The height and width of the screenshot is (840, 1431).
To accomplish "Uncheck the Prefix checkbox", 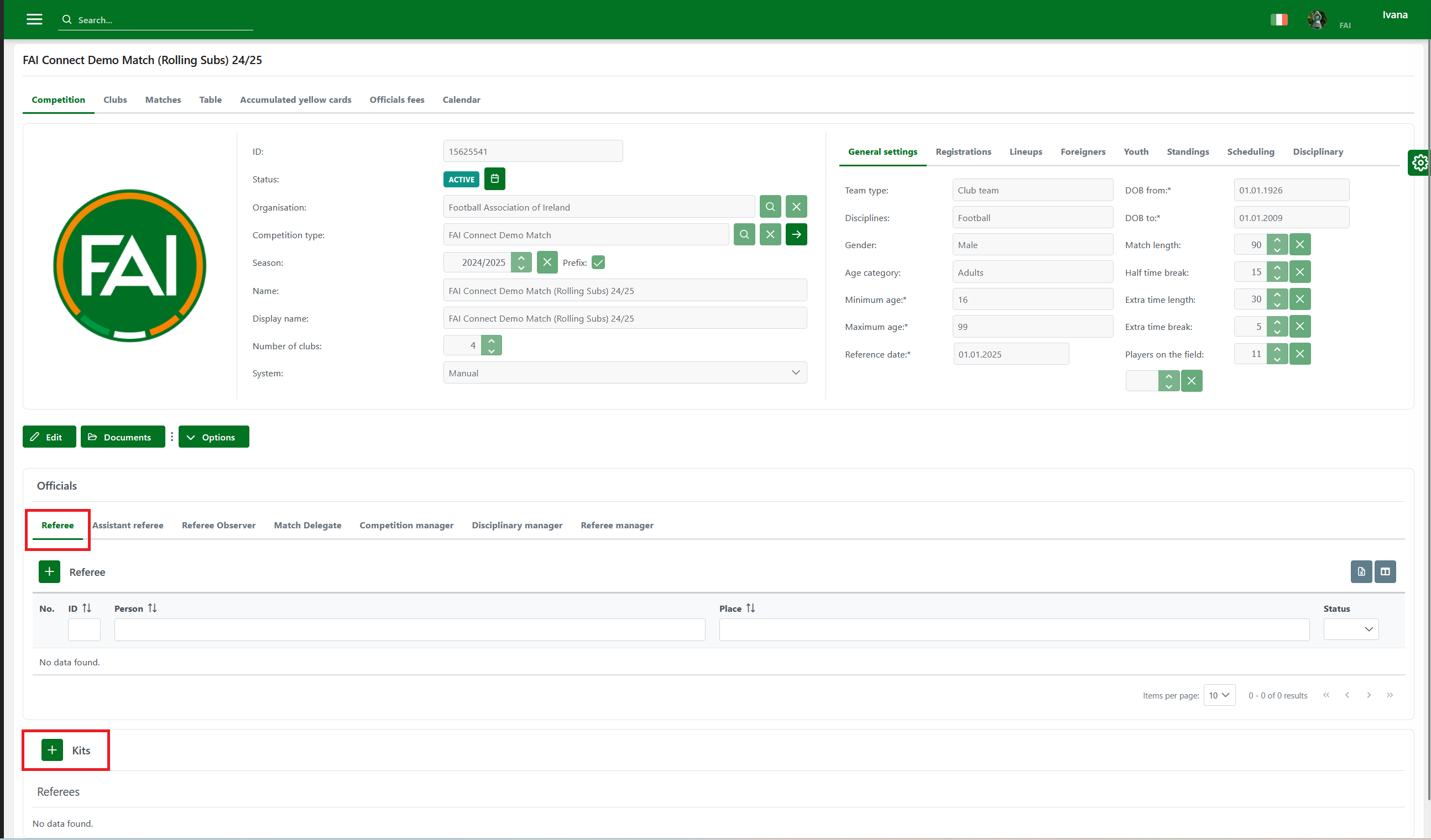I will tap(597, 262).
